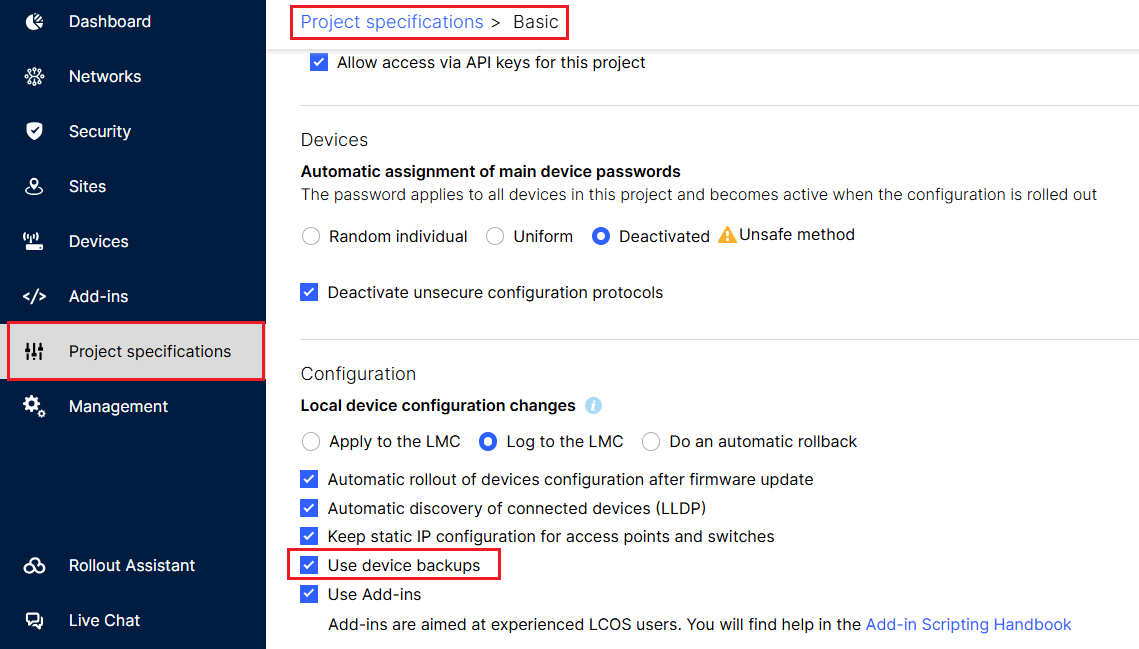Go to the Management menu item
The width and height of the screenshot is (1139, 649).
coord(118,406)
